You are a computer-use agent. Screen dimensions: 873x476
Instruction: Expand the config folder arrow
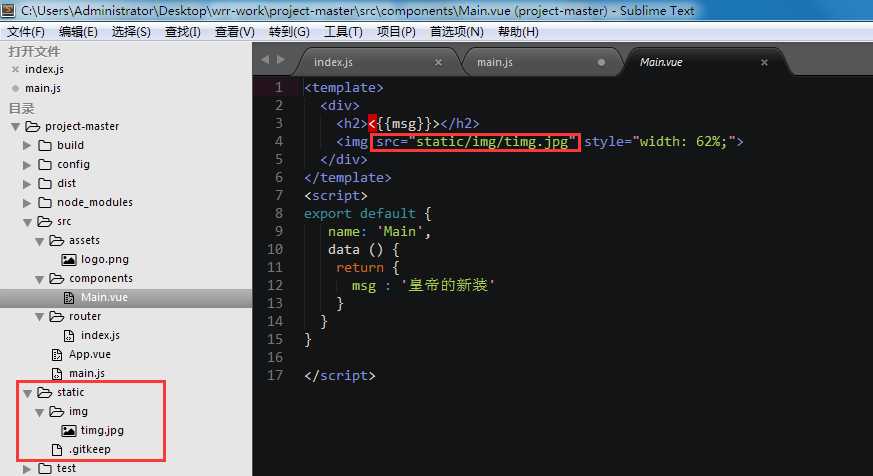tap(27, 165)
